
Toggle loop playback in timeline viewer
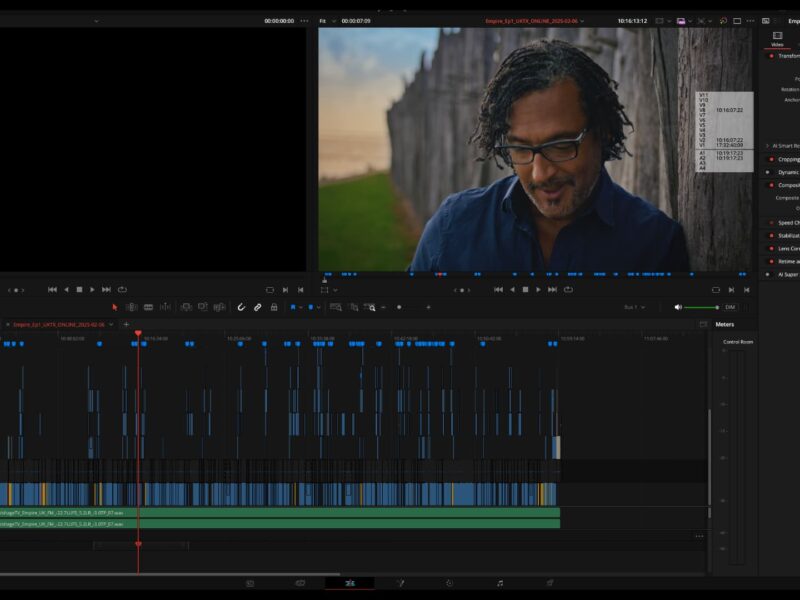tap(568, 289)
